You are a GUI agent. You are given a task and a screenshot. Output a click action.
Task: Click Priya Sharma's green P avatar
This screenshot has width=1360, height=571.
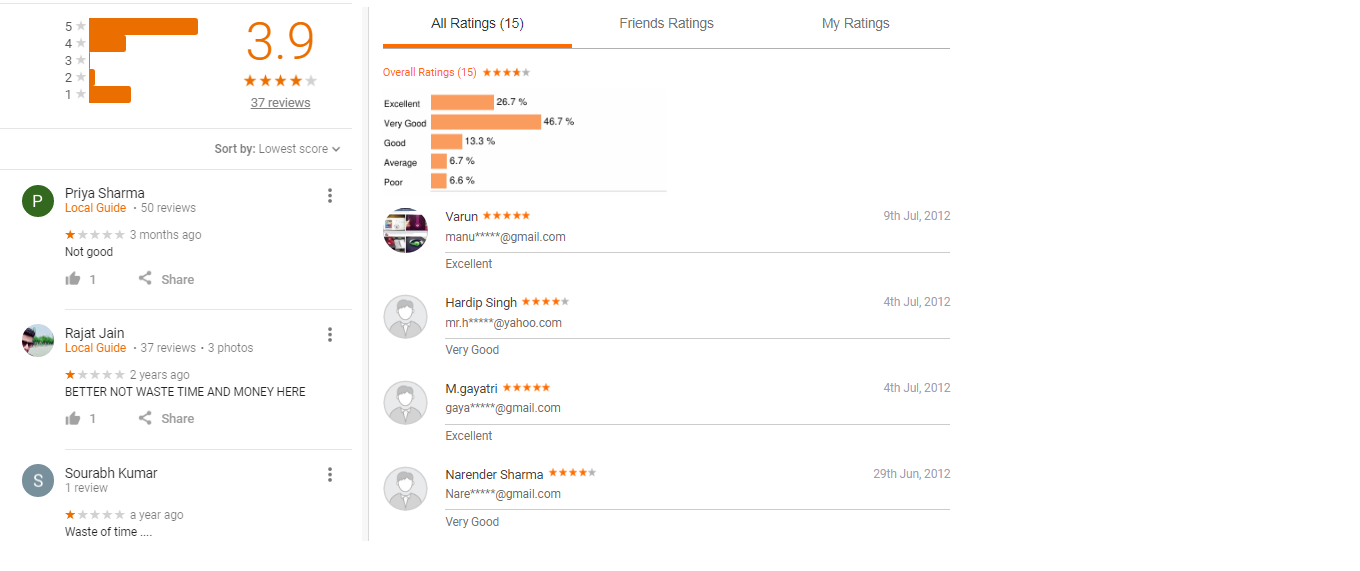point(38,201)
